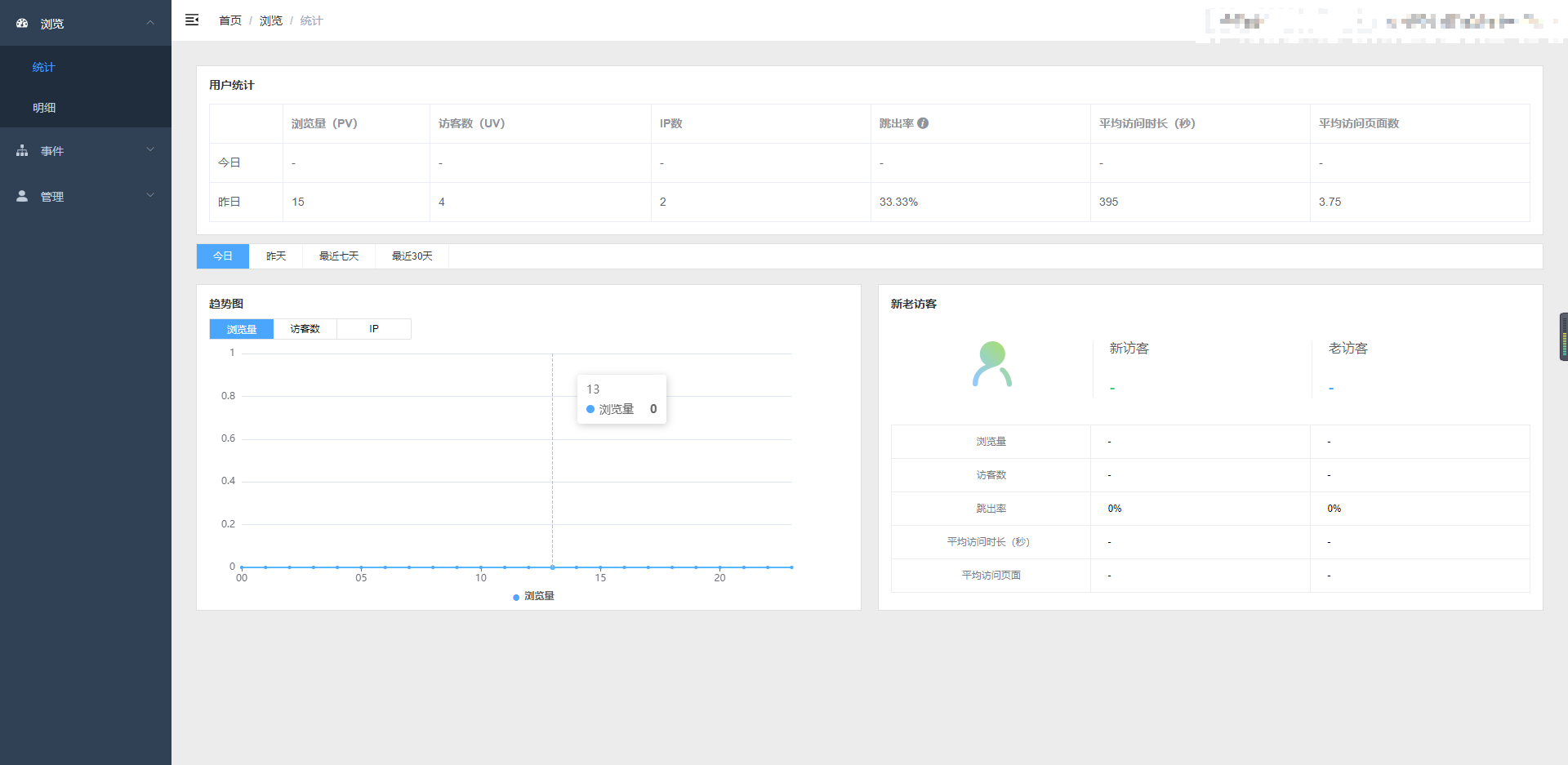Select the 最近七天 date range tab
Viewport: 1568px width, 765px height.
click(x=339, y=256)
